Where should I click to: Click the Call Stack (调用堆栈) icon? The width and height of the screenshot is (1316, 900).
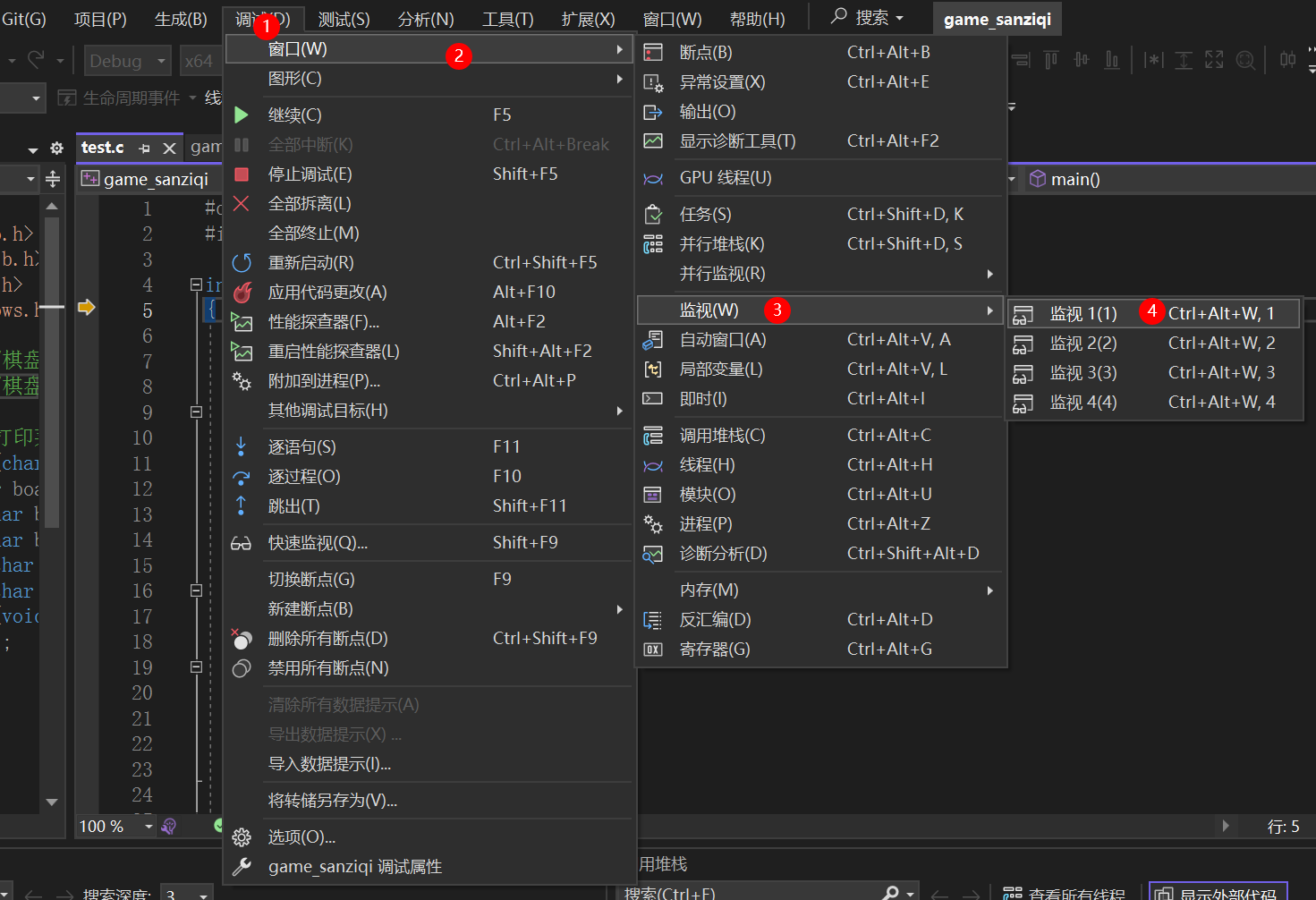tap(653, 435)
